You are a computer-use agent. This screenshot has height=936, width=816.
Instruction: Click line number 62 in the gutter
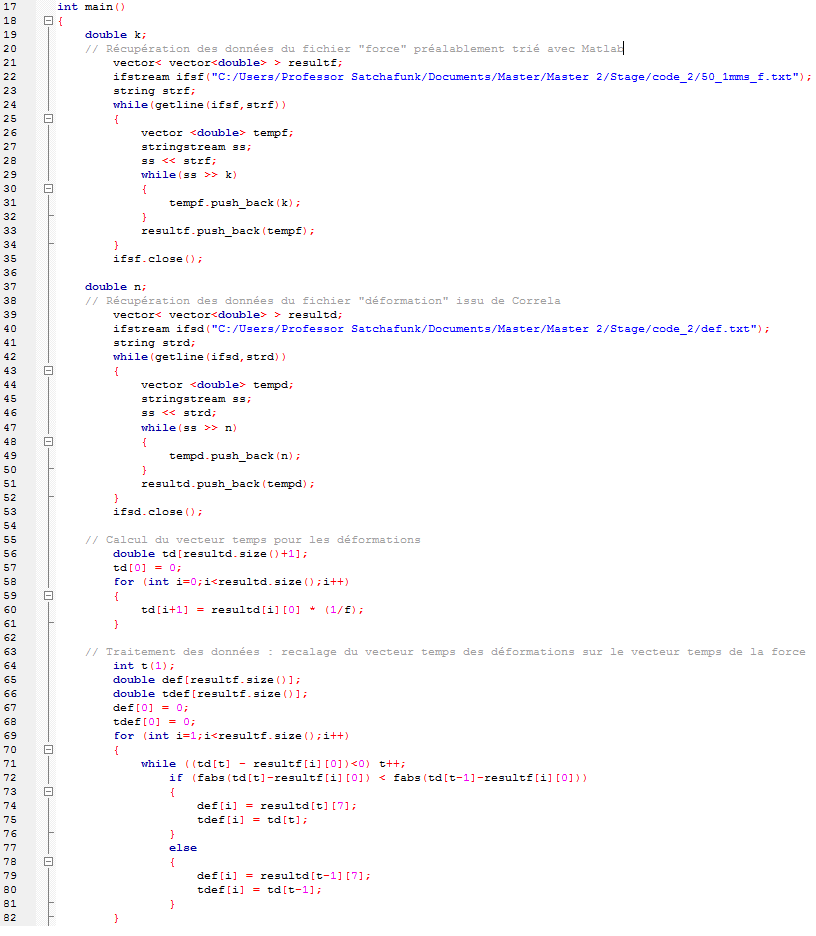click(x=10, y=638)
